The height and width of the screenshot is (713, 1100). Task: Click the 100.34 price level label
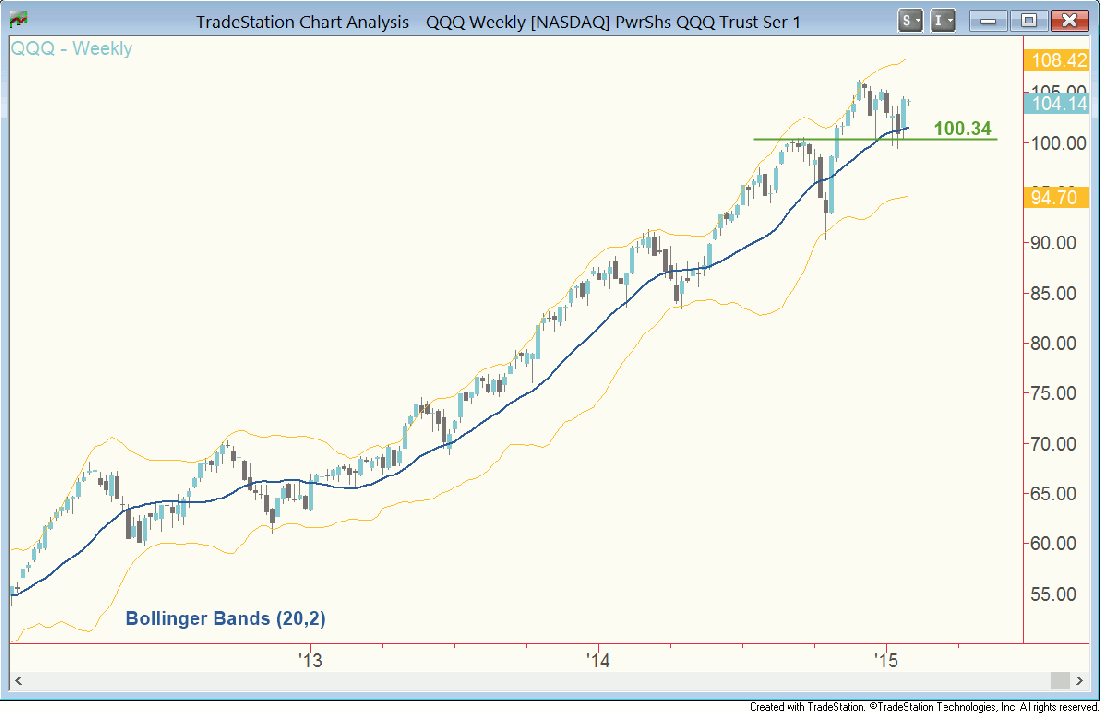pyautogui.click(x=961, y=128)
